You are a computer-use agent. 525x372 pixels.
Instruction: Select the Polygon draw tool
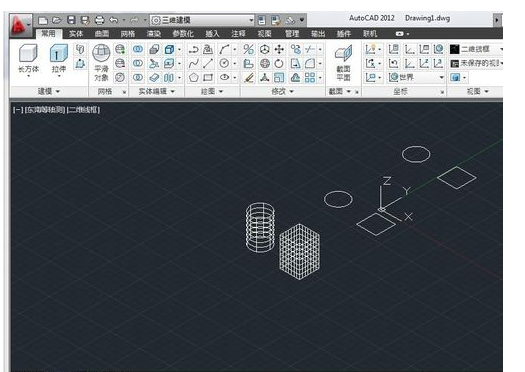pos(194,78)
